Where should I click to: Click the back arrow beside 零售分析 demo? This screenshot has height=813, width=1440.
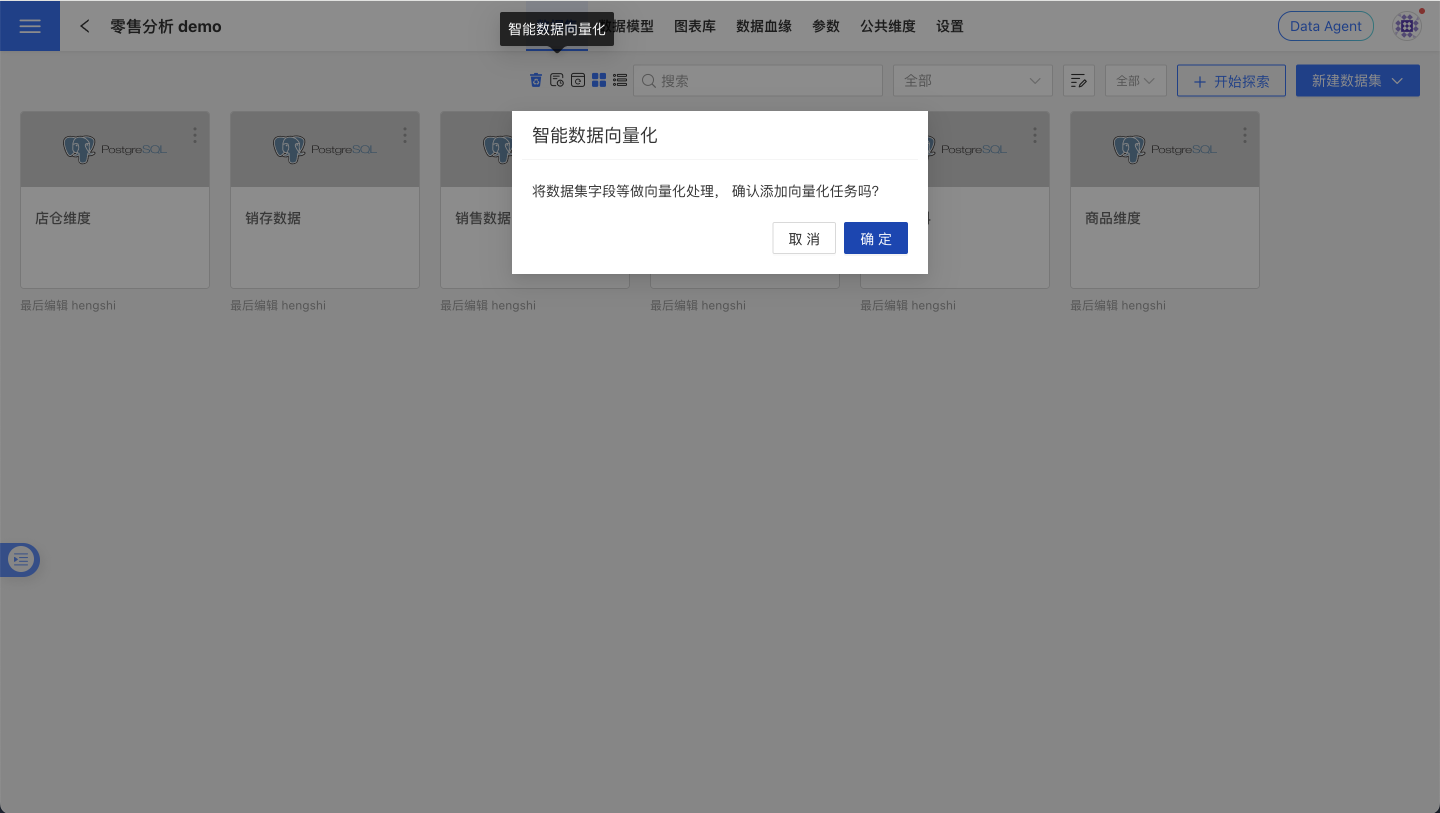(84, 26)
